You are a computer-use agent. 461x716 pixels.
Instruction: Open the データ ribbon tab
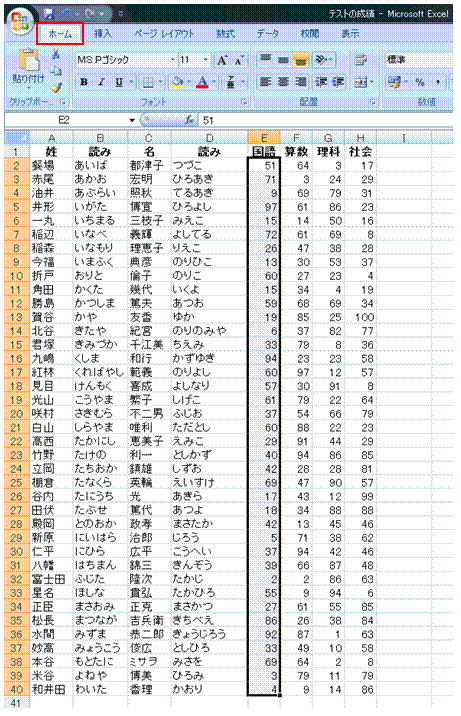(267, 33)
